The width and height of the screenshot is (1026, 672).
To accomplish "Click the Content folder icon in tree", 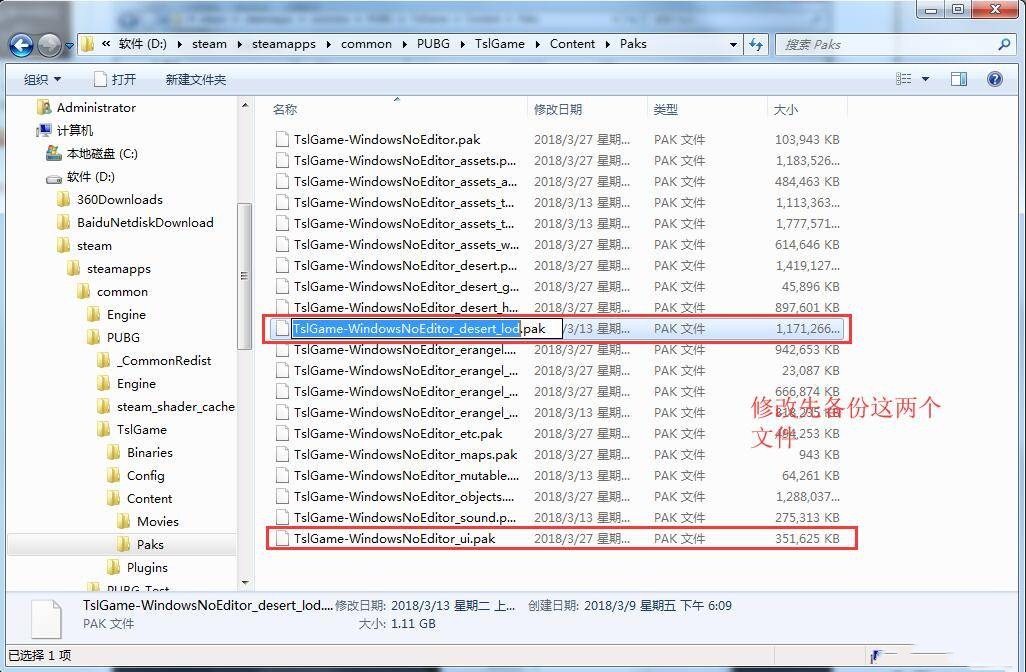I will [114, 498].
